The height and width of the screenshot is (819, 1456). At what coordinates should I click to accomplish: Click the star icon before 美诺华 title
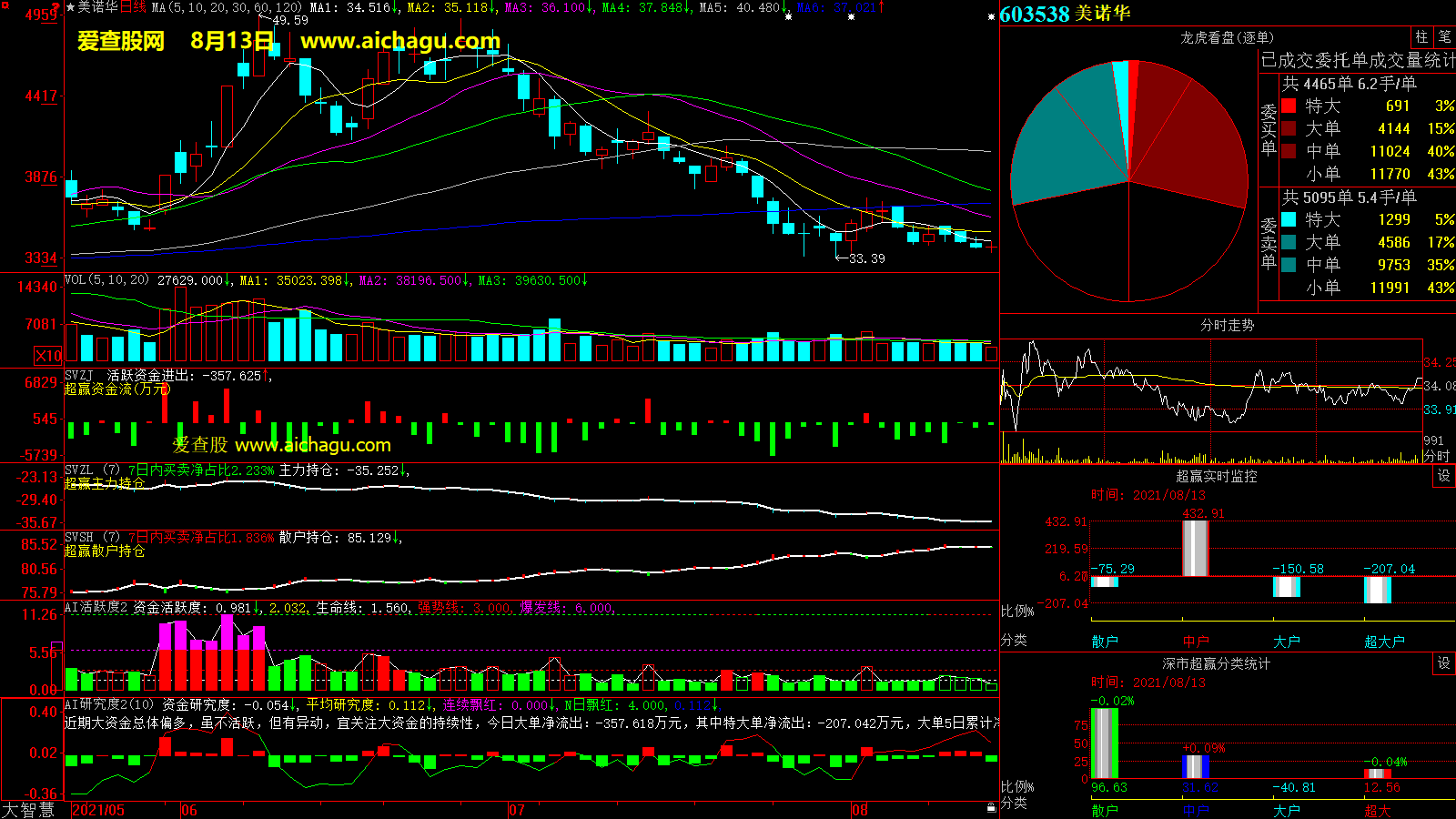71,7
